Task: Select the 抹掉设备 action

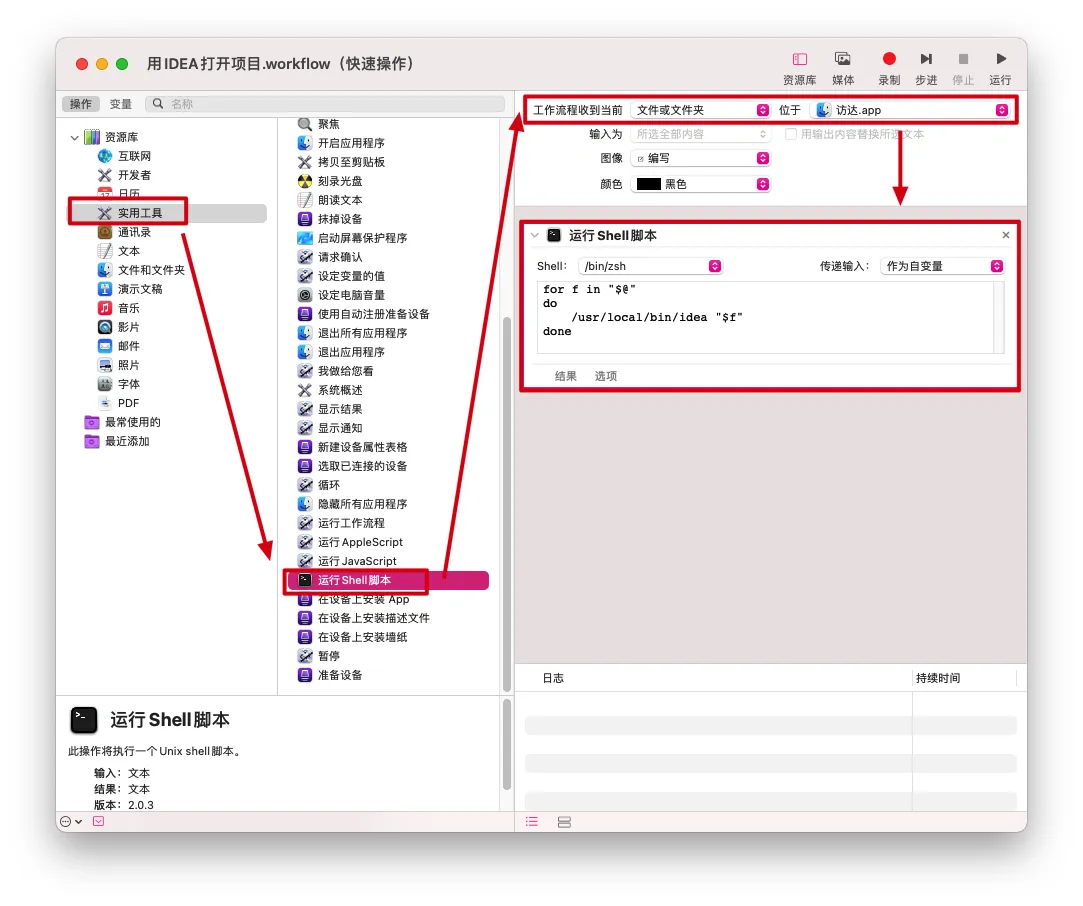Action: 330,219
